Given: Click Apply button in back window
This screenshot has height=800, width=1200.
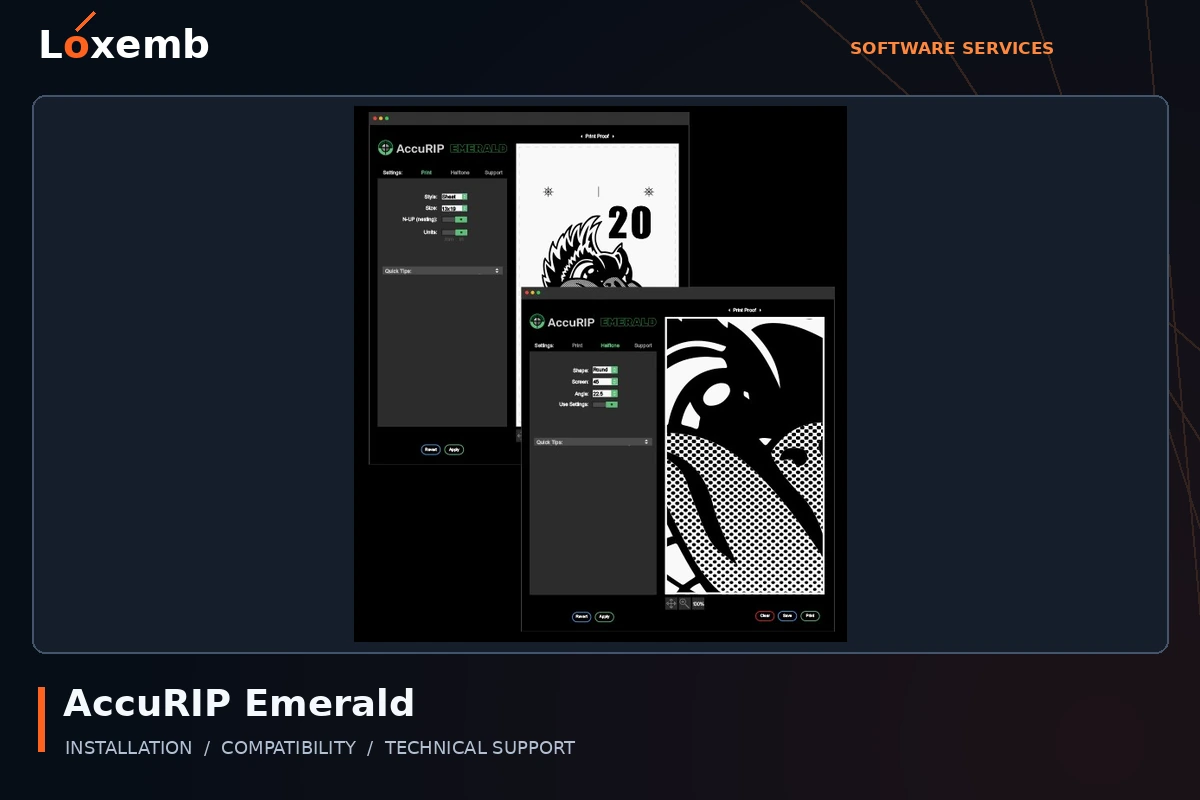Looking at the screenshot, I should 454,450.
